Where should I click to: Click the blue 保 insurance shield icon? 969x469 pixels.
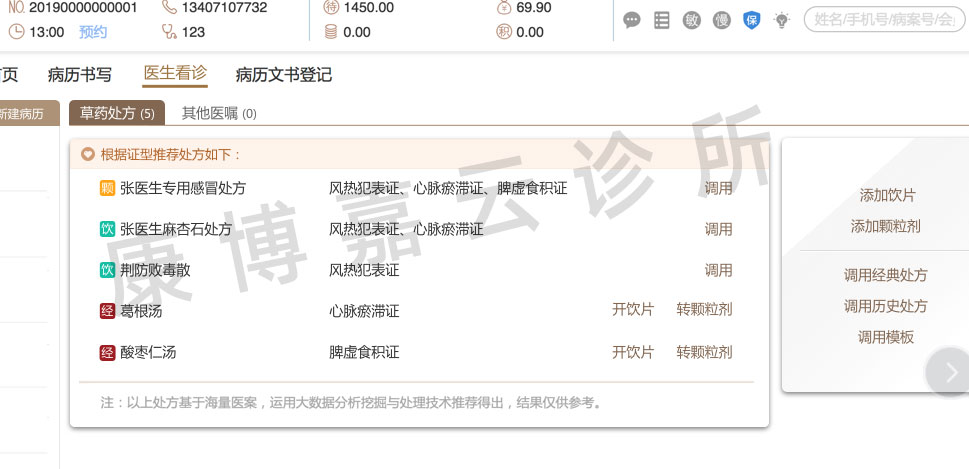pos(752,20)
